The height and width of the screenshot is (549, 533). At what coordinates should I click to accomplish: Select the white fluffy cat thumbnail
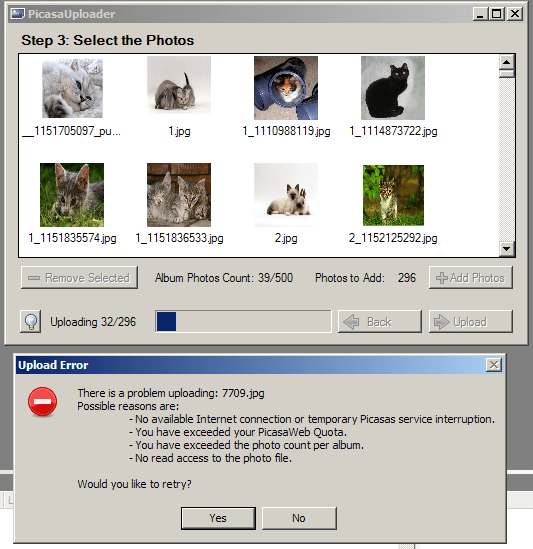72,88
